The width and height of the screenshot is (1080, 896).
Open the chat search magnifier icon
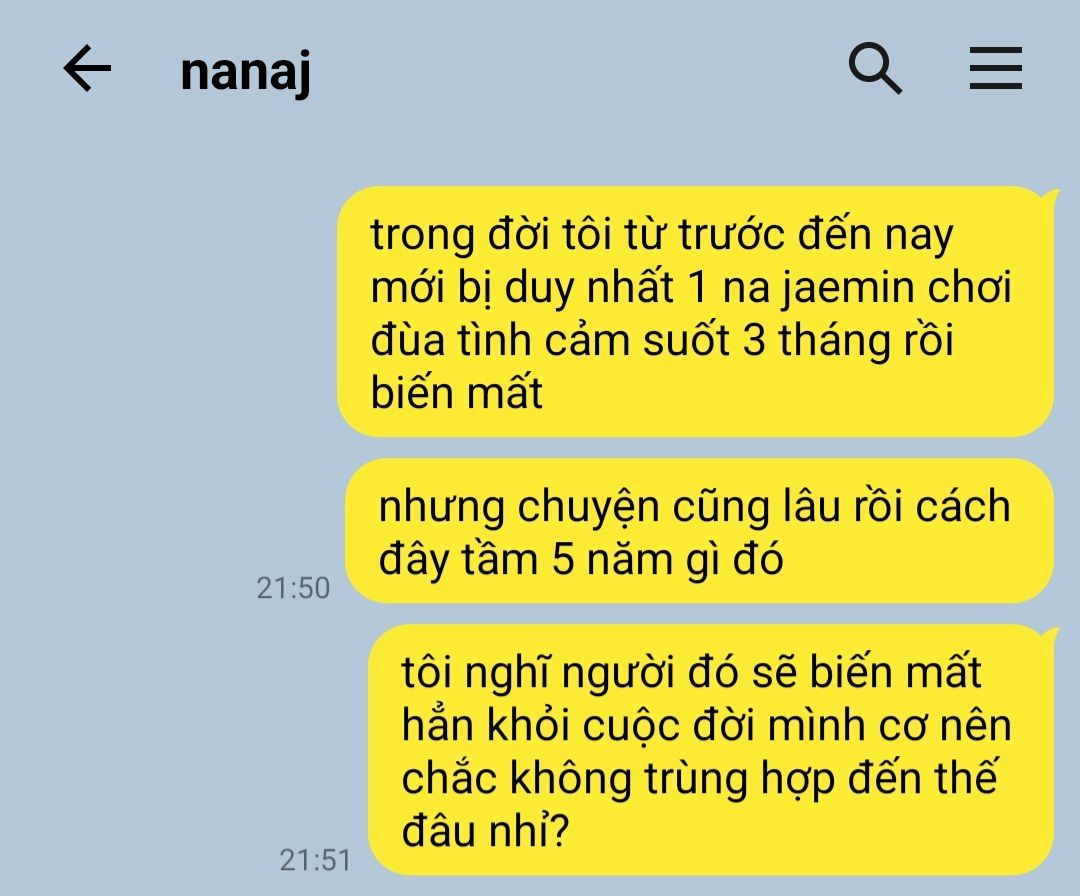875,67
